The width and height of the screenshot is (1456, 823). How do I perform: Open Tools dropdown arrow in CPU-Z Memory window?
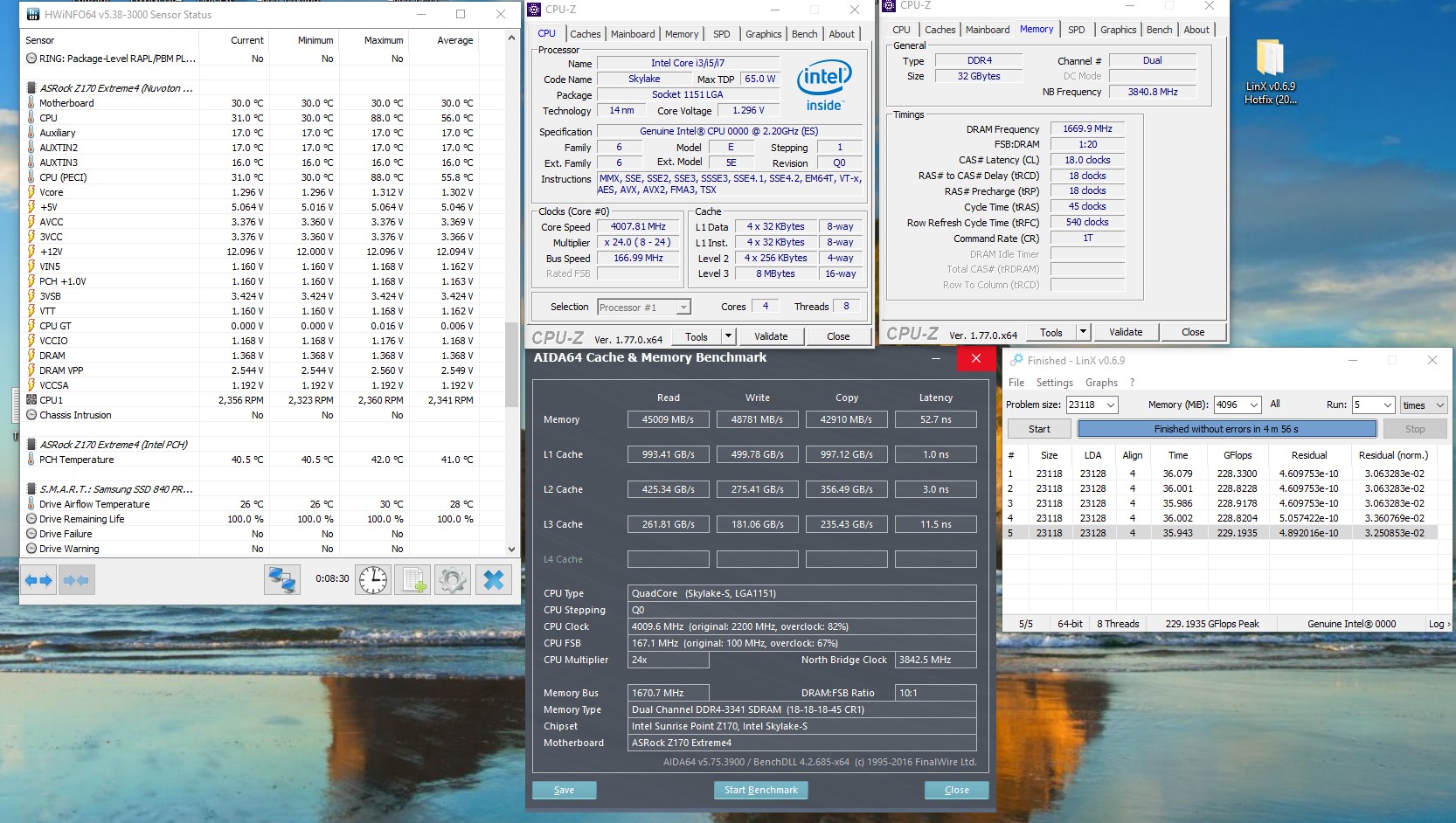tap(1083, 332)
